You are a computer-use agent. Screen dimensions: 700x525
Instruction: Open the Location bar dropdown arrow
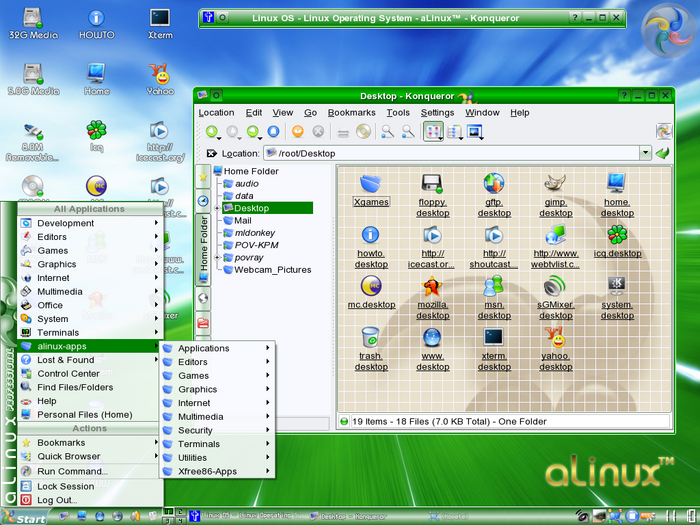coord(645,153)
